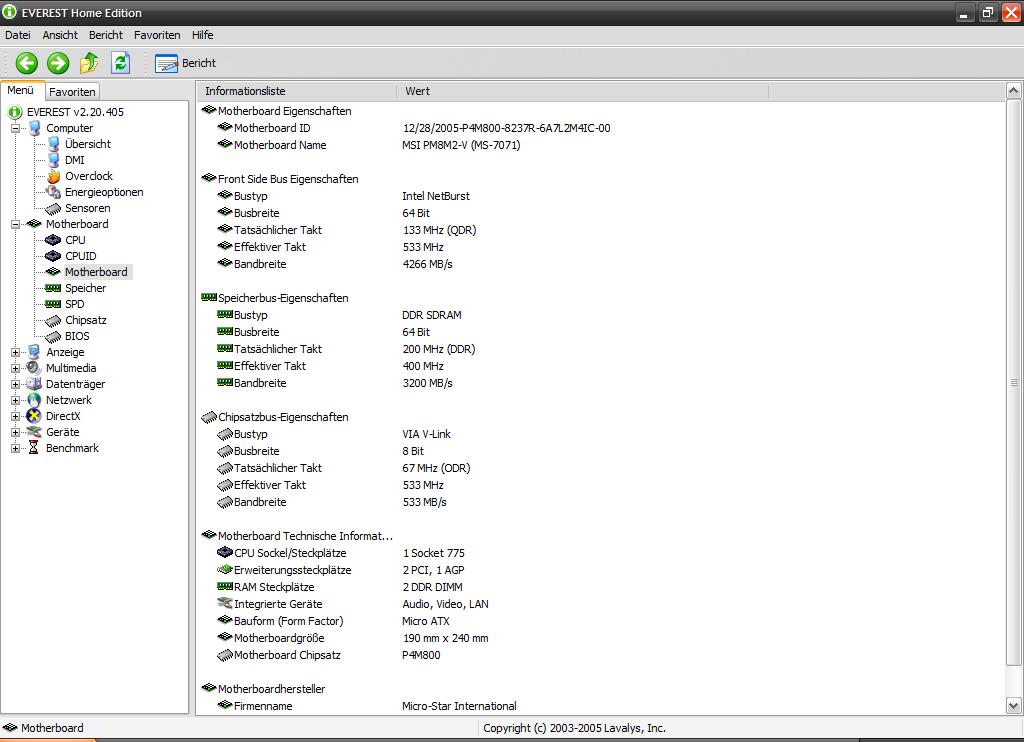Image resolution: width=1024 pixels, height=742 pixels.
Task: Select the CPUID tree entry
Action: pyautogui.click(x=80, y=256)
